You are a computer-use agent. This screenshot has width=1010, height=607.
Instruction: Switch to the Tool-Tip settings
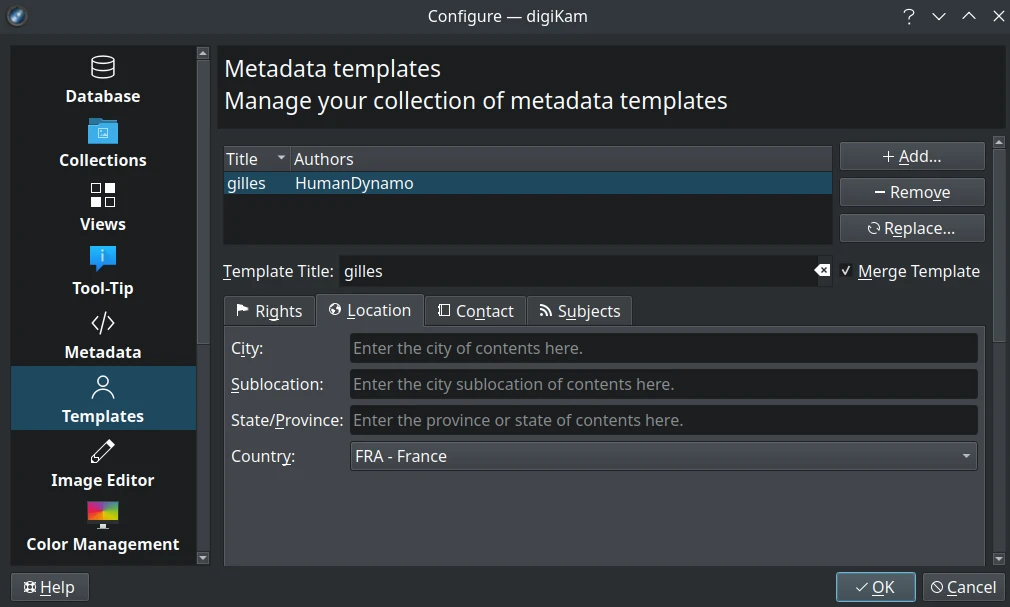point(102,270)
